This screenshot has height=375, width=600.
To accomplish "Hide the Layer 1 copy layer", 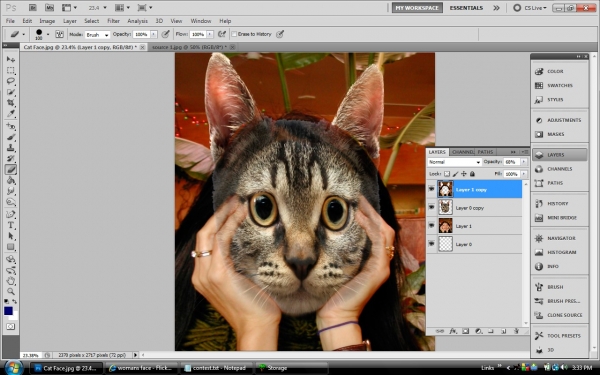I will coord(432,189).
